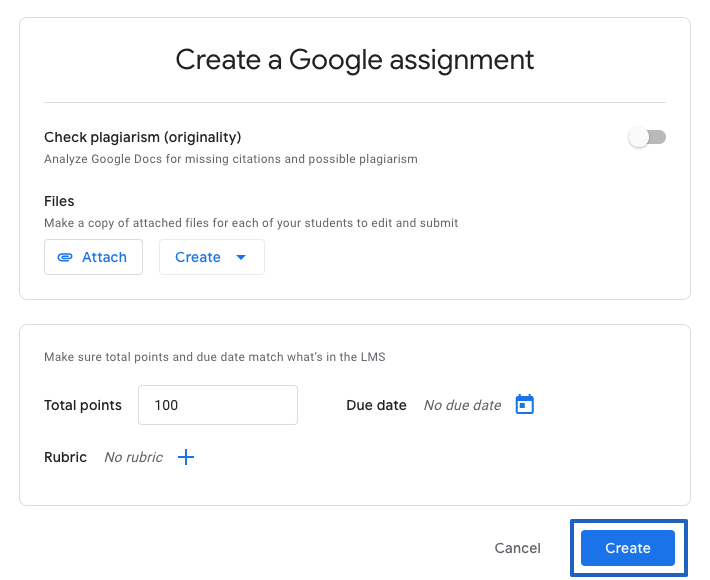The width and height of the screenshot is (710, 580).
Task: Expand the Create files dropdown arrow
Action: (x=241, y=257)
